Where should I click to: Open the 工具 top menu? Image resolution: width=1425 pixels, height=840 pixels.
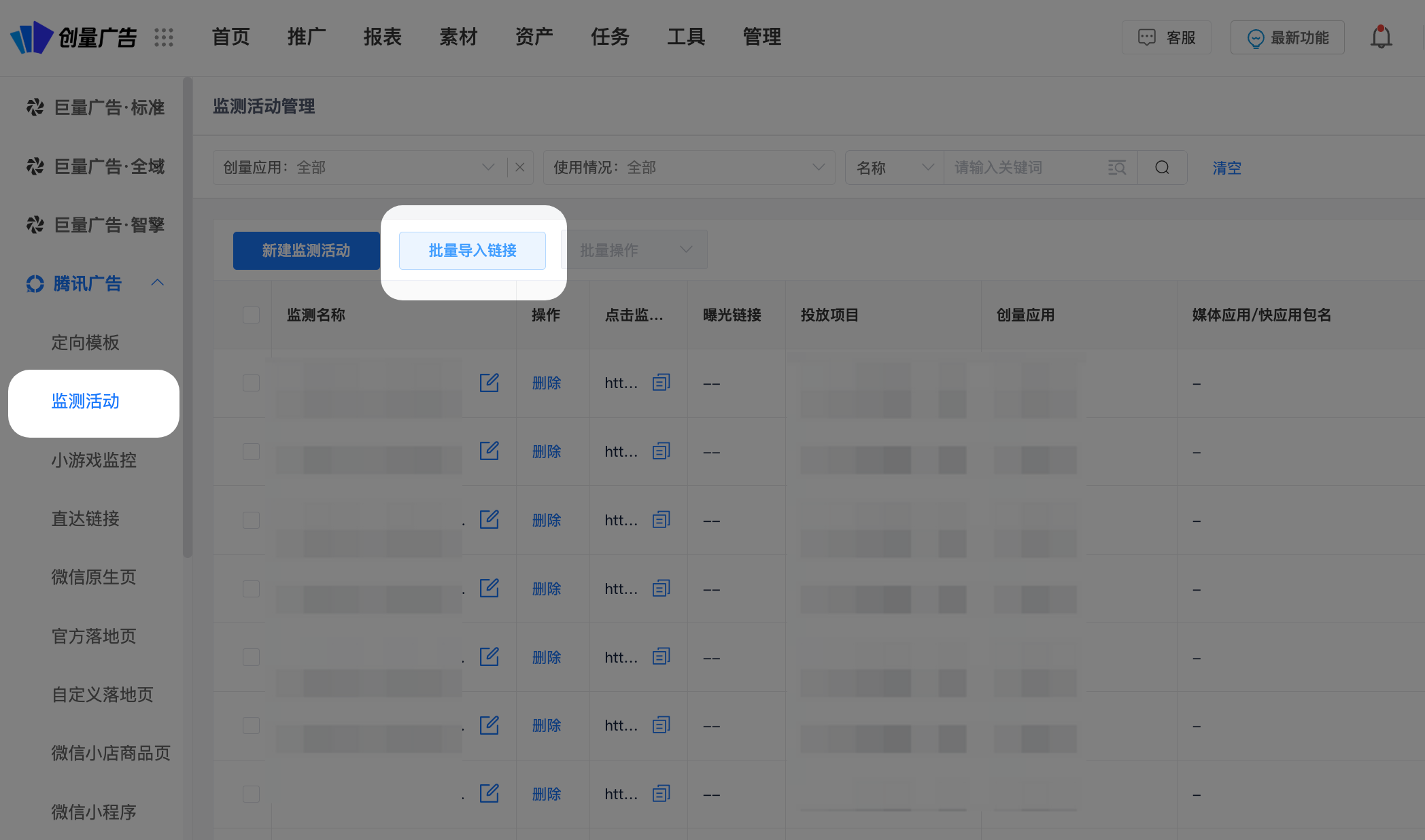(686, 37)
